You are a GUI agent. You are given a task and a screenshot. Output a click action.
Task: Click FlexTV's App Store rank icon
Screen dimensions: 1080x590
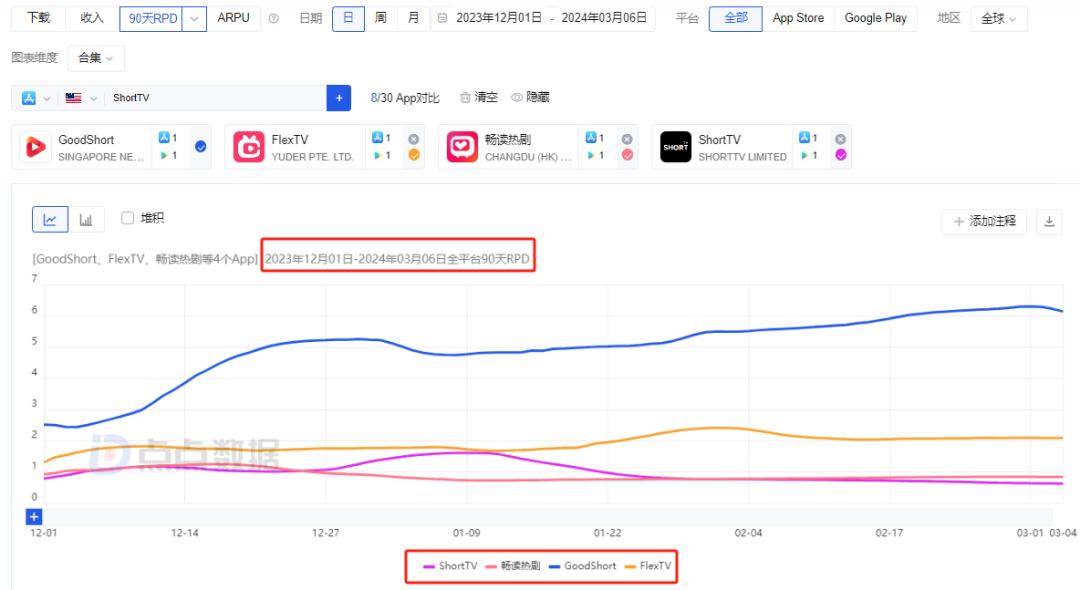click(x=377, y=138)
